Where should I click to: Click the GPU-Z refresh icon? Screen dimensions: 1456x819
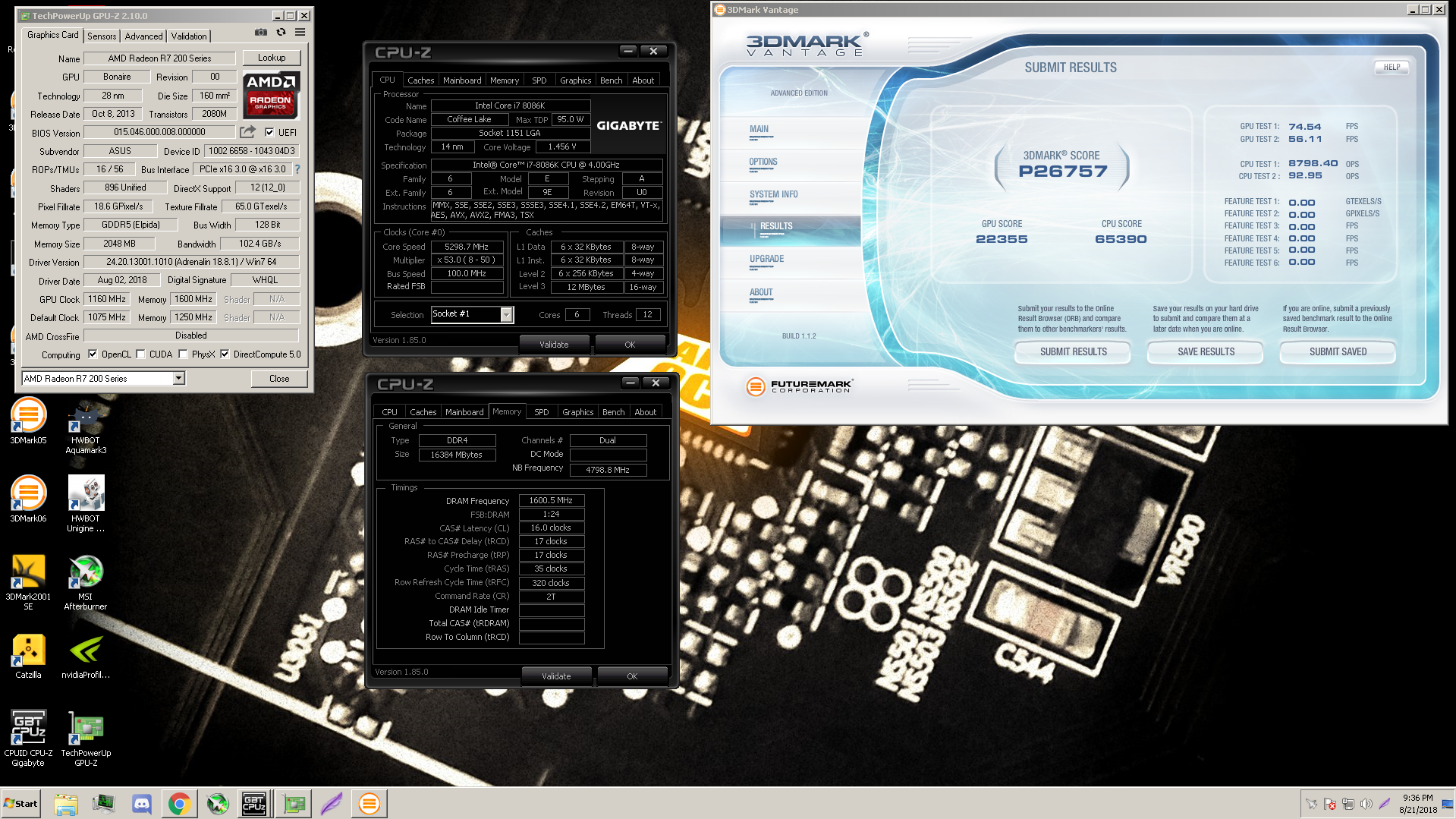281,33
